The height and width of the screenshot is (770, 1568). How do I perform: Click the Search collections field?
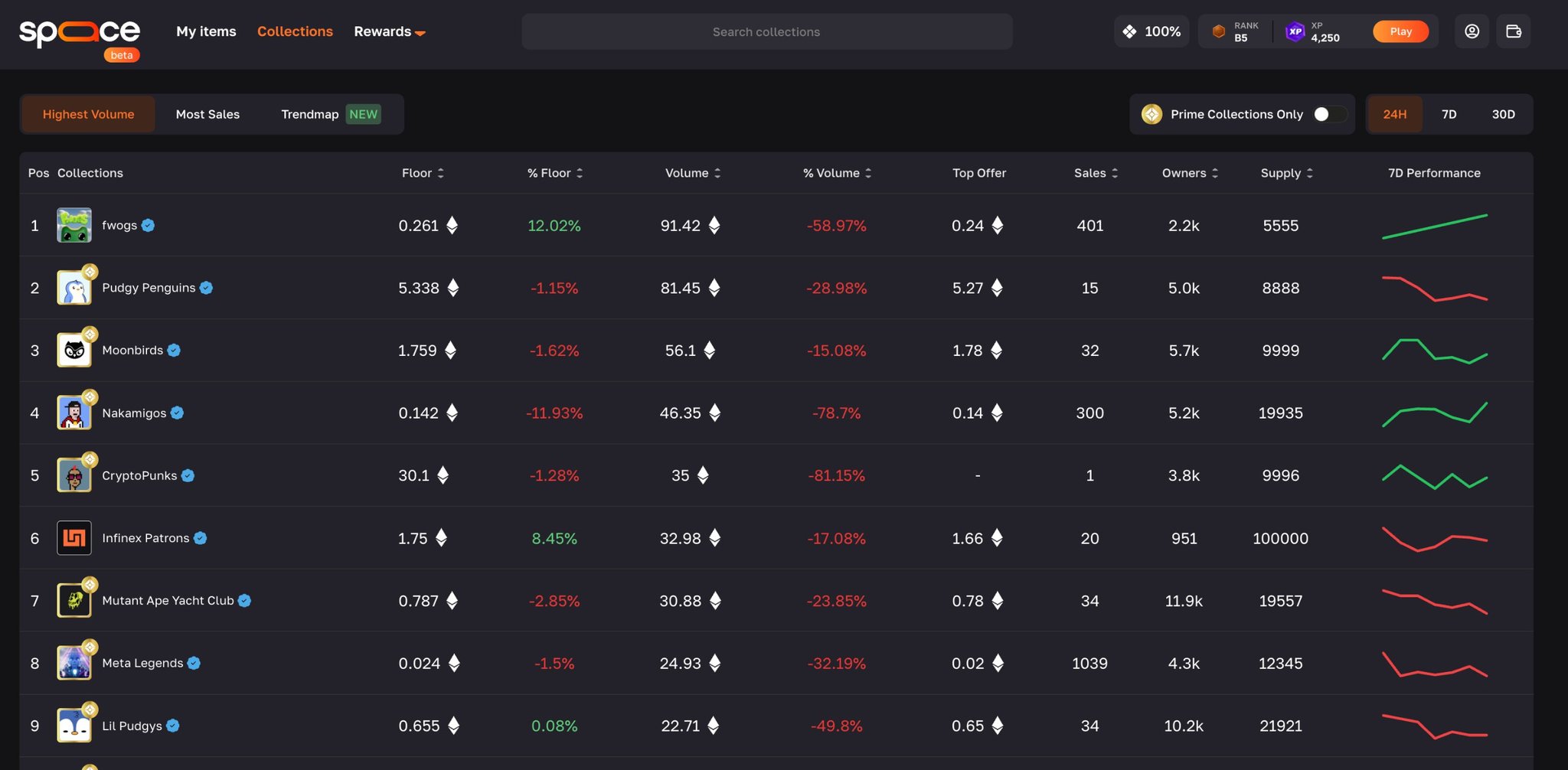766,31
